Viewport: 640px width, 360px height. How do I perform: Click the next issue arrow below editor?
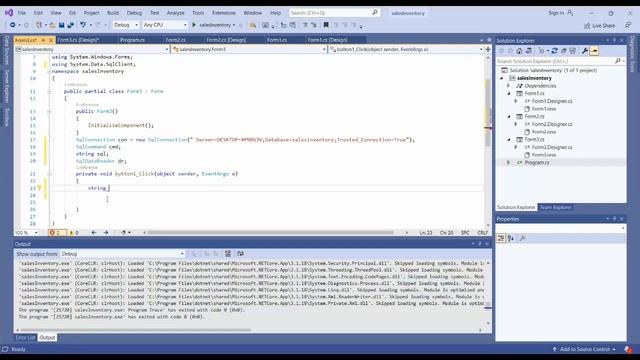pyautogui.click(x=106, y=233)
